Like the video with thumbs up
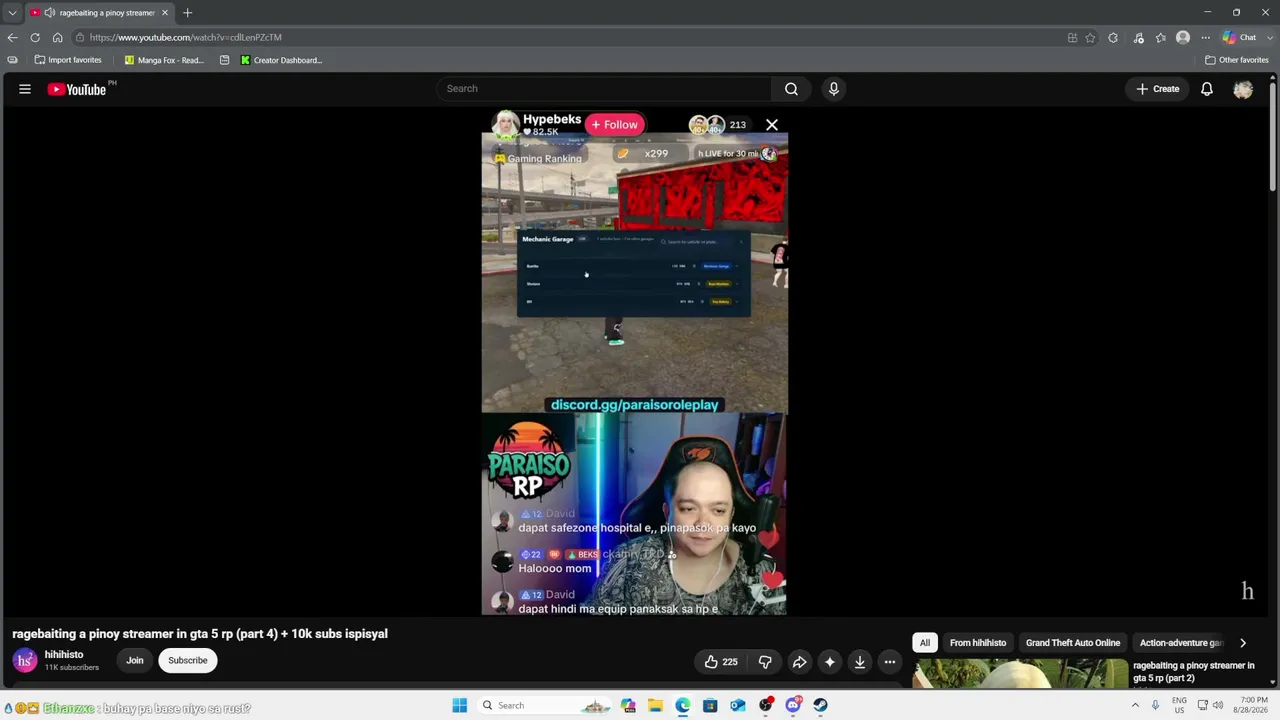 (x=720, y=662)
